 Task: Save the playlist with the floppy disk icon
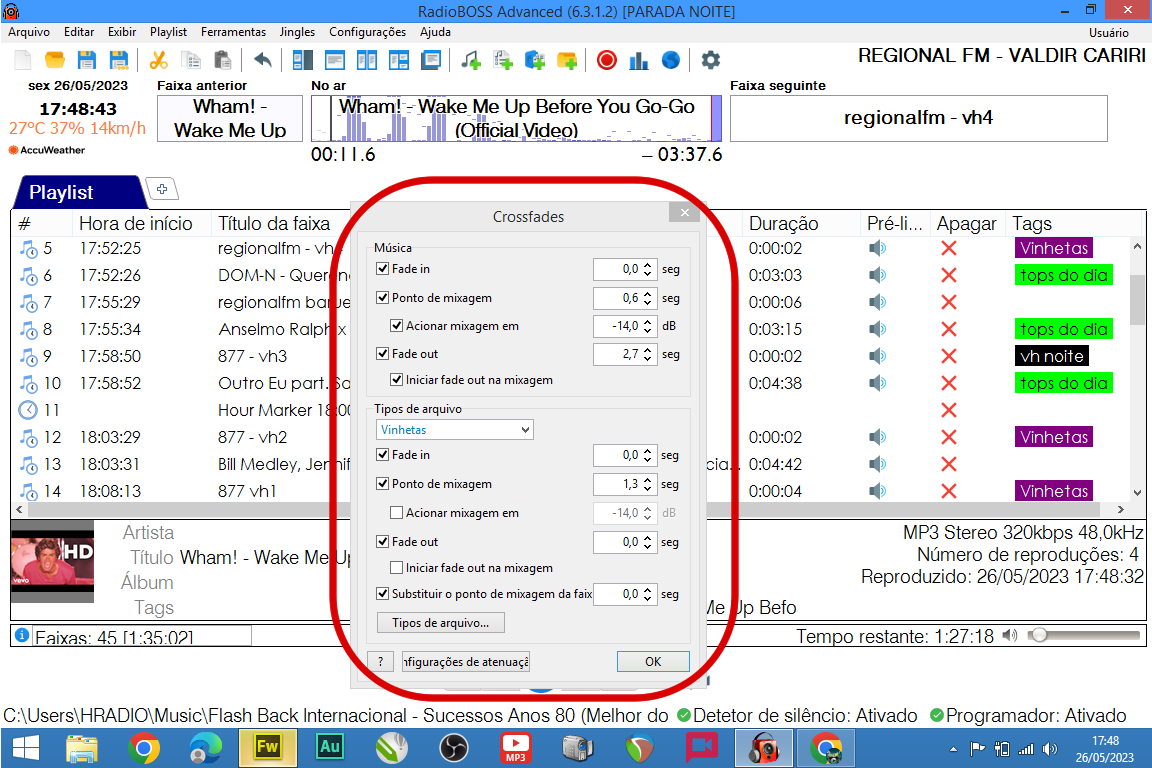(87, 60)
